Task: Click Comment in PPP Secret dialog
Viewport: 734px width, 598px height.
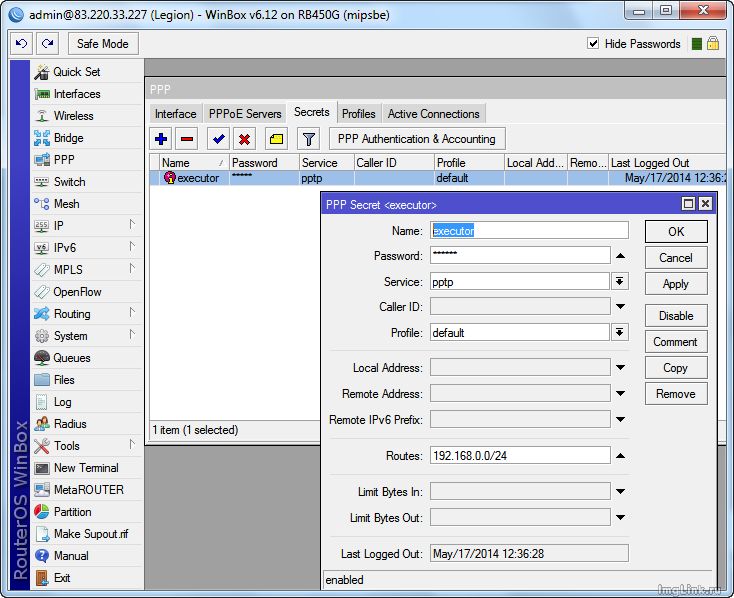Action: [676, 342]
